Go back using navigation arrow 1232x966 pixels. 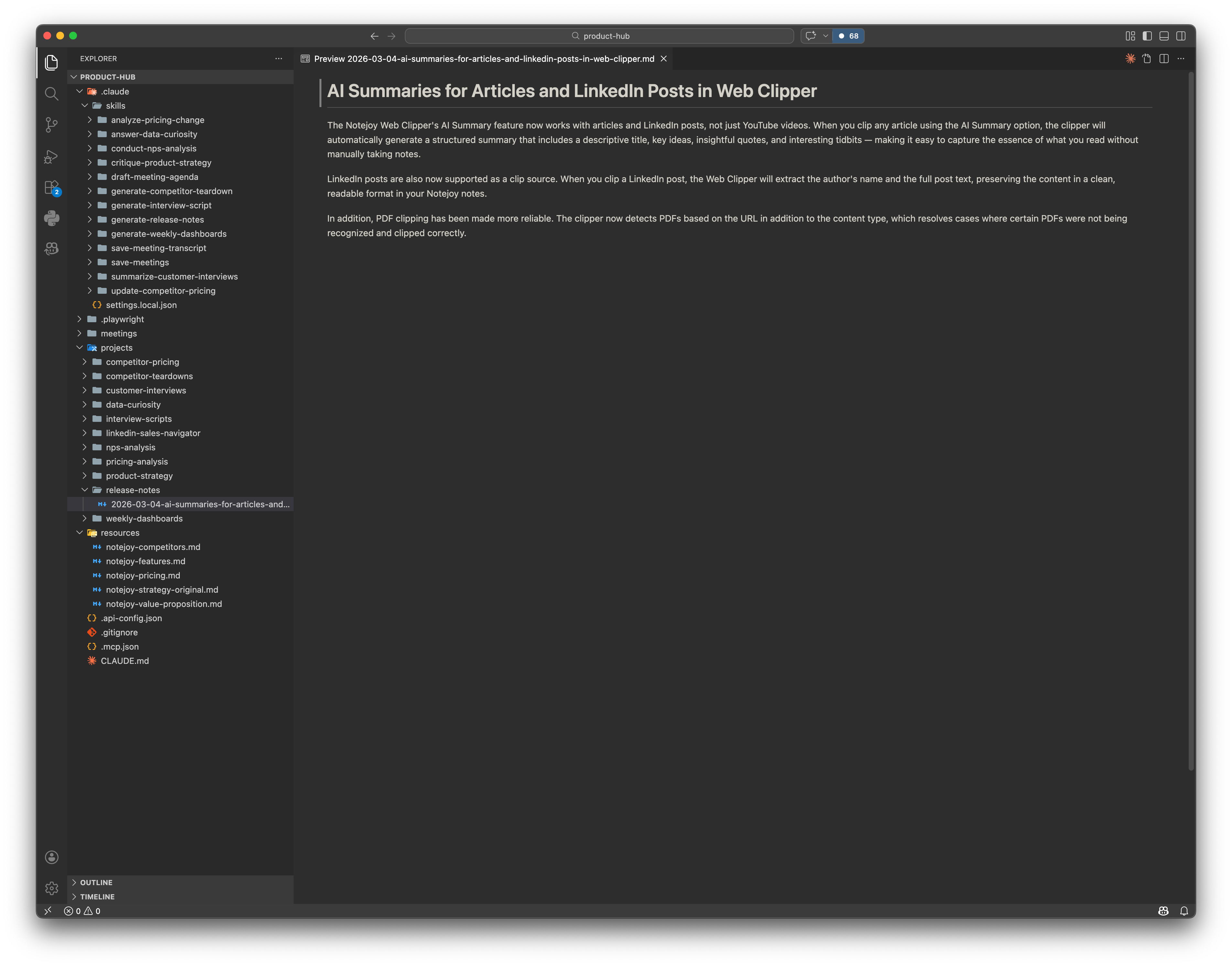pyautogui.click(x=374, y=36)
